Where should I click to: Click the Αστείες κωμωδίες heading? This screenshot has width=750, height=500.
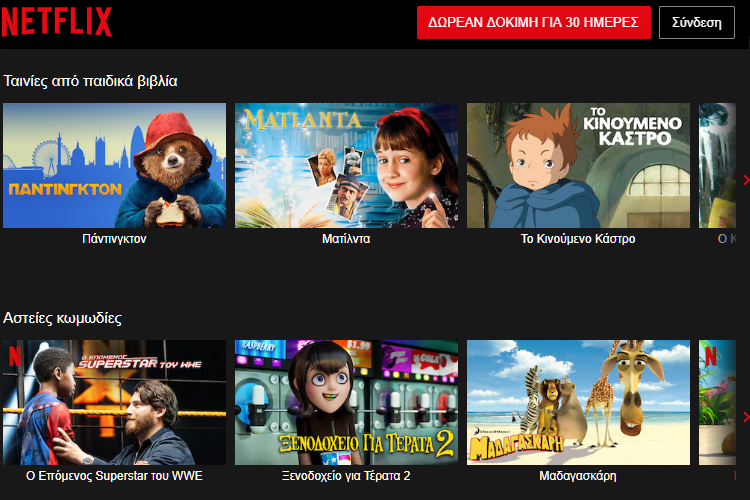click(63, 318)
